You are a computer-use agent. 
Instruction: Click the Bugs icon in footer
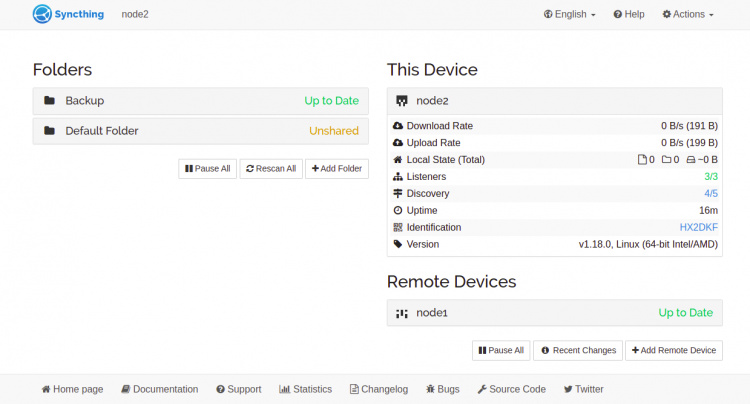429,389
